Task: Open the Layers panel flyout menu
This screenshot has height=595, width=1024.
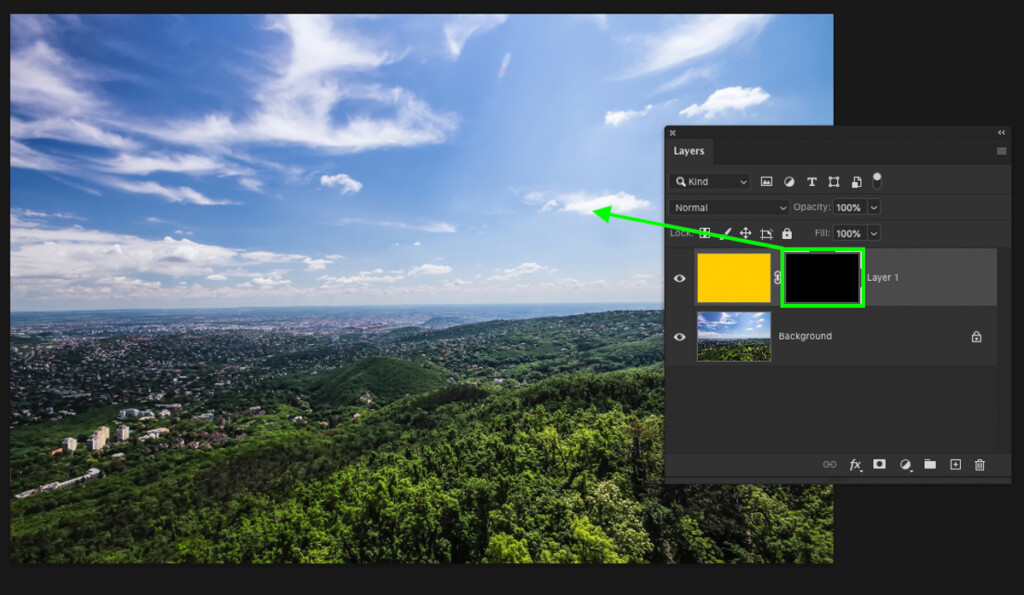Action: [1001, 152]
